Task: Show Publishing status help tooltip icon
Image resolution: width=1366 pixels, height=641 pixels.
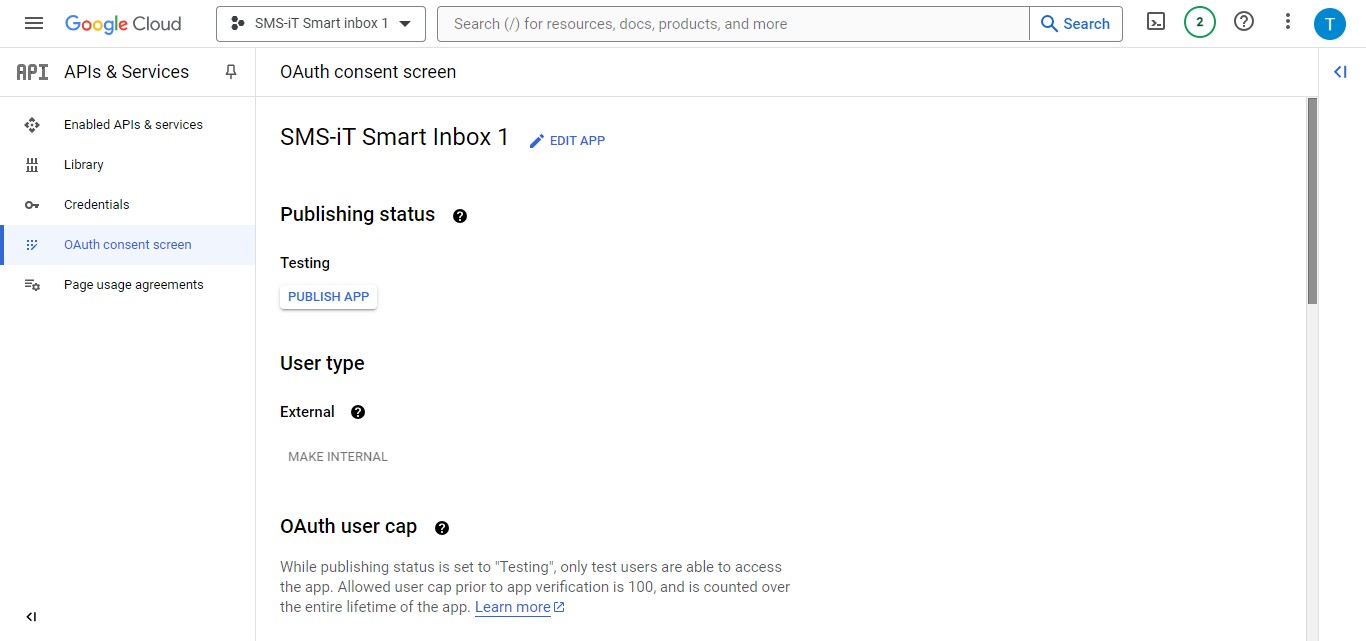Action: 460,216
